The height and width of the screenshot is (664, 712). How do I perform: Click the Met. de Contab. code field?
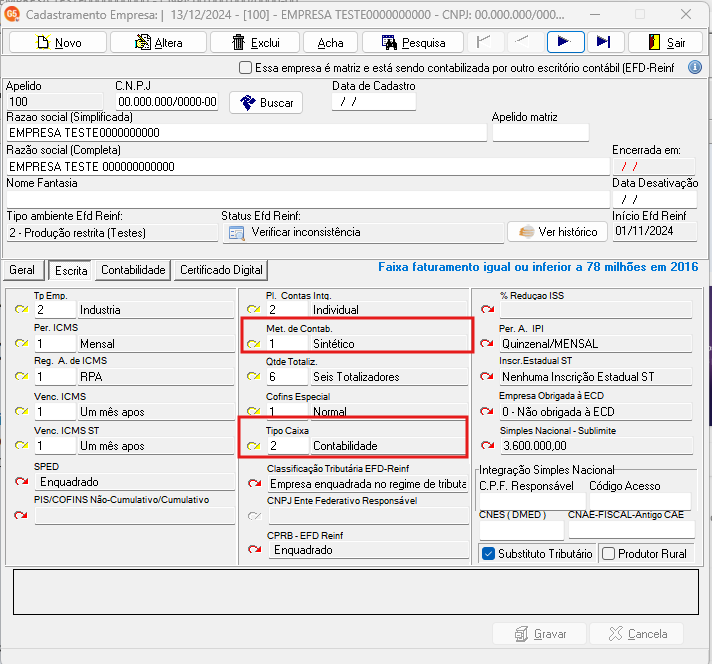click(x=288, y=344)
